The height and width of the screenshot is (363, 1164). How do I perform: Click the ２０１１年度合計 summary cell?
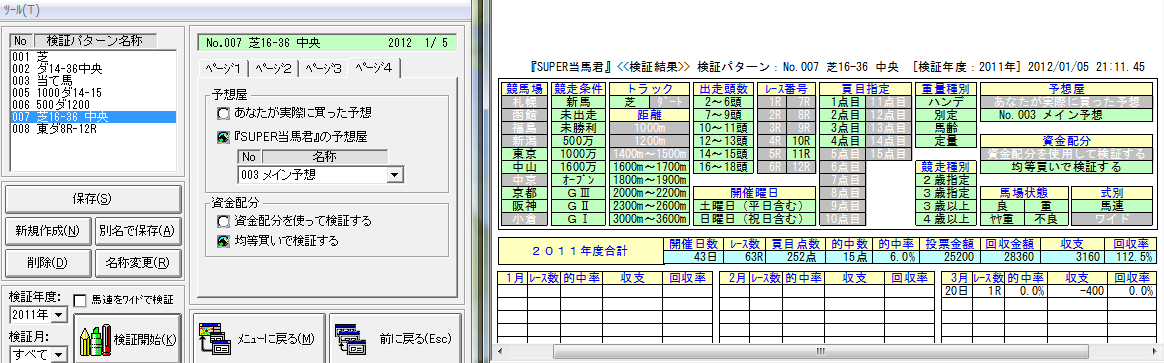click(581, 250)
